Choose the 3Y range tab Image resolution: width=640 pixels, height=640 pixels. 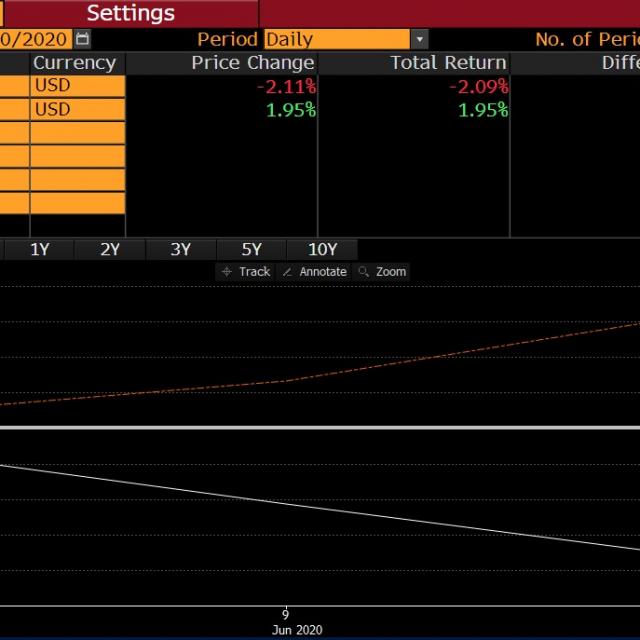click(180, 250)
